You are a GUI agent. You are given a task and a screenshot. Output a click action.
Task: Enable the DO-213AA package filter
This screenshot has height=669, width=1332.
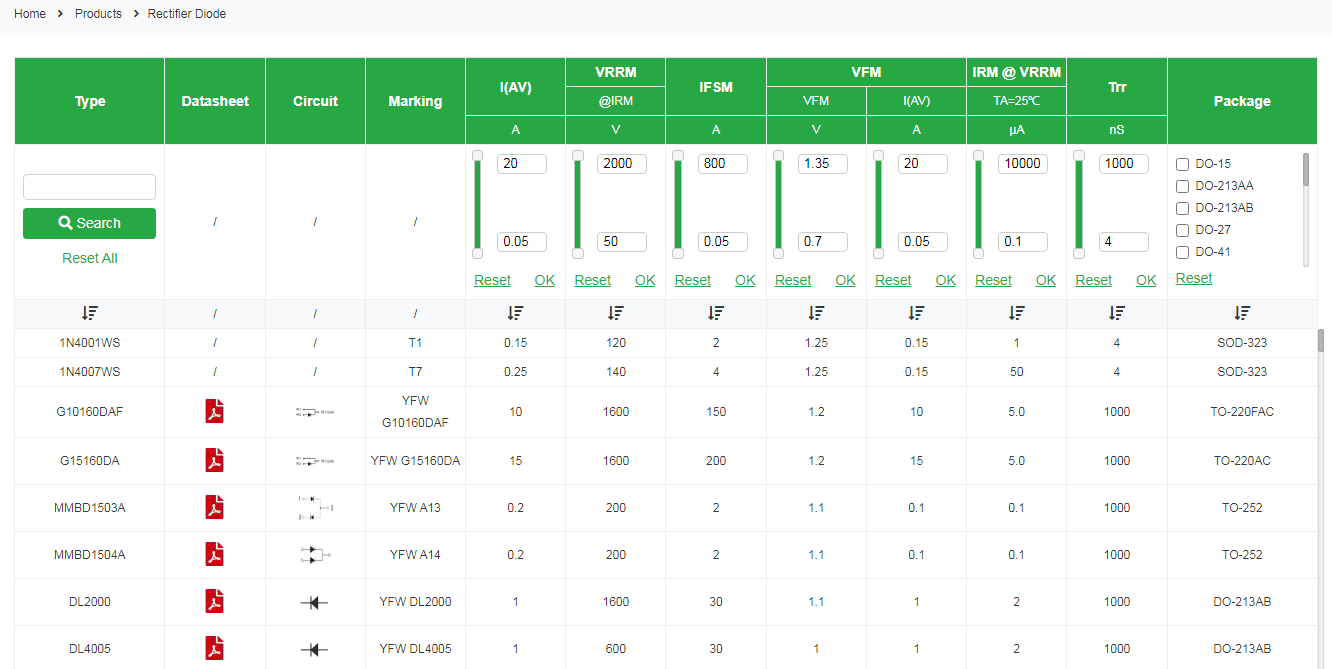pyautogui.click(x=1183, y=186)
